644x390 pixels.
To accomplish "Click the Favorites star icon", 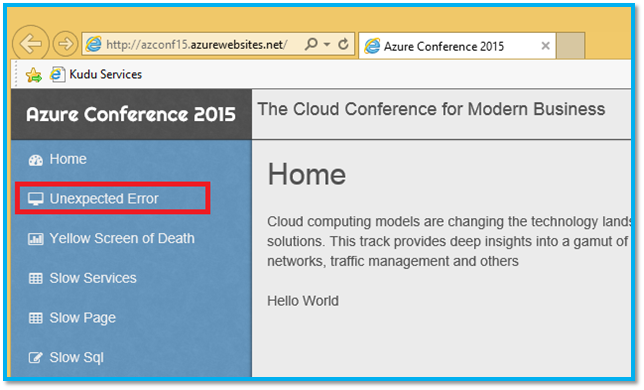I will pos(33,75).
